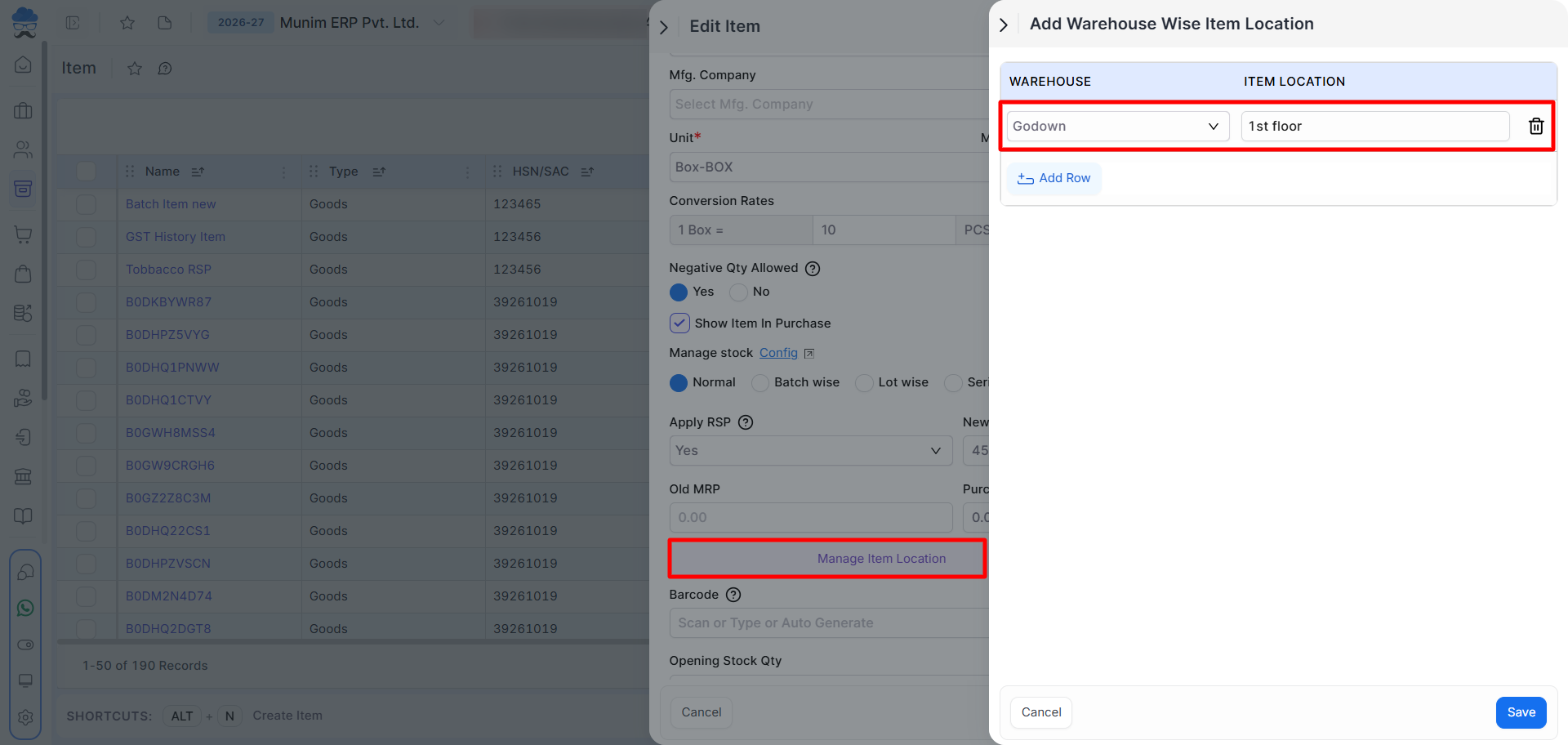Open item B0GWH8MSS4 link
Viewport: 1568px width, 745px height.
pos(171,433)
